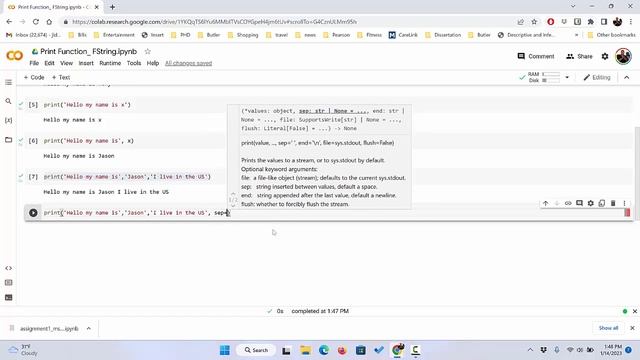Open the tab search dropdown in Chrome

(x=573, y=7)
